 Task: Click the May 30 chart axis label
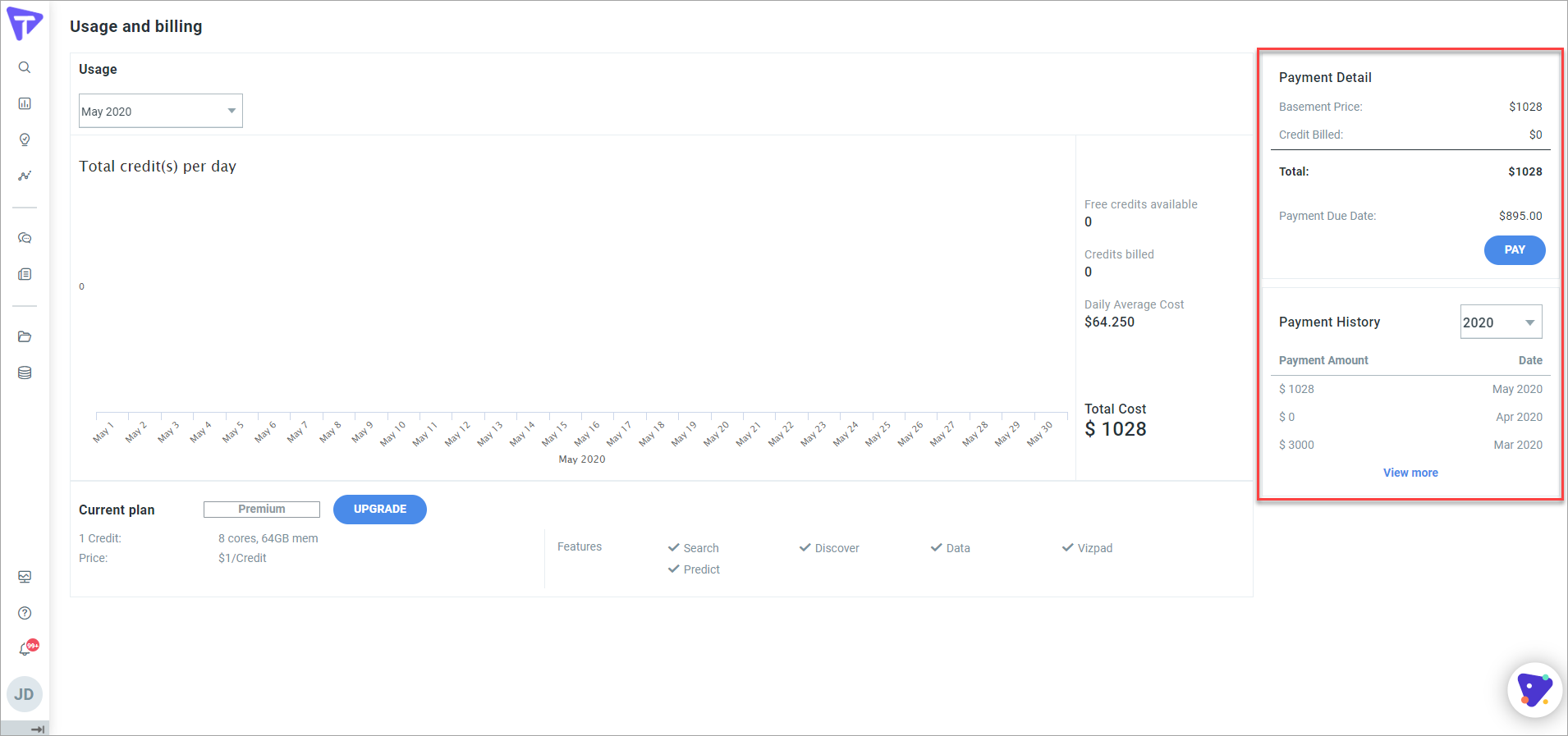[1039, 433]
